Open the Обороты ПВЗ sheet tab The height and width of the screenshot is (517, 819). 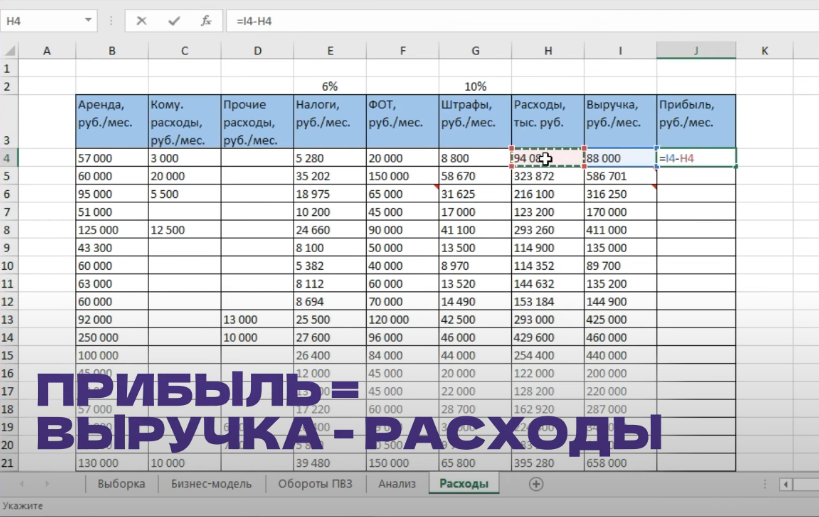coord(315,484)
